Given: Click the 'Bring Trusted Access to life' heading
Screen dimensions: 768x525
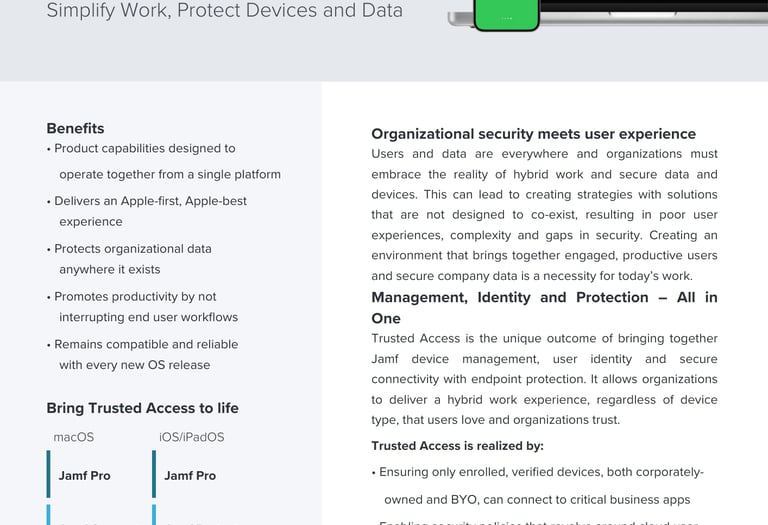Looking at the screenshot, I should 142,408.
